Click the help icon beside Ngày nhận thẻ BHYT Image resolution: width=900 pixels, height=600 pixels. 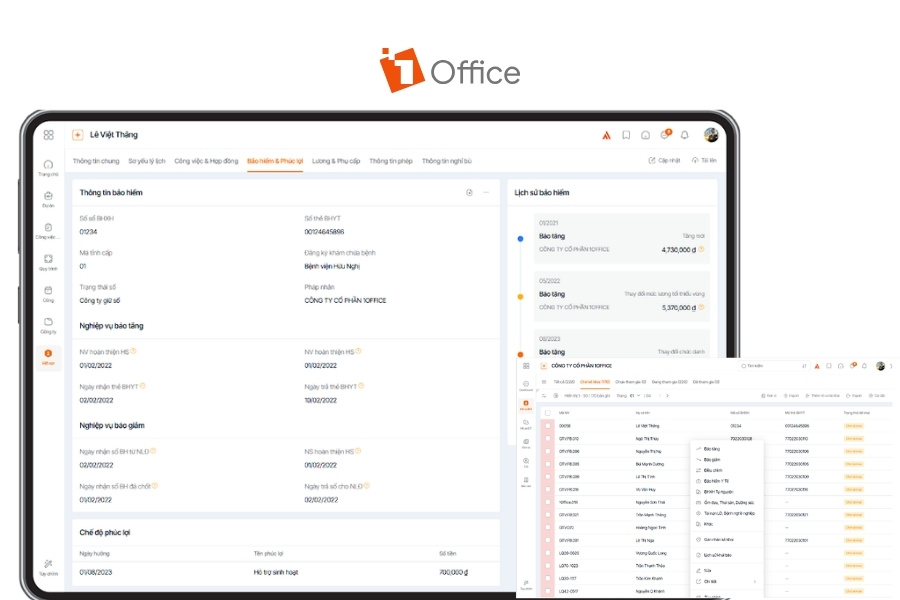143,386
